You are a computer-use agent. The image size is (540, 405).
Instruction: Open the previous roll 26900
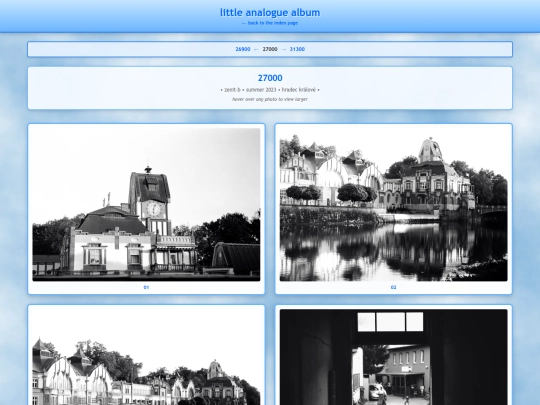243,49
